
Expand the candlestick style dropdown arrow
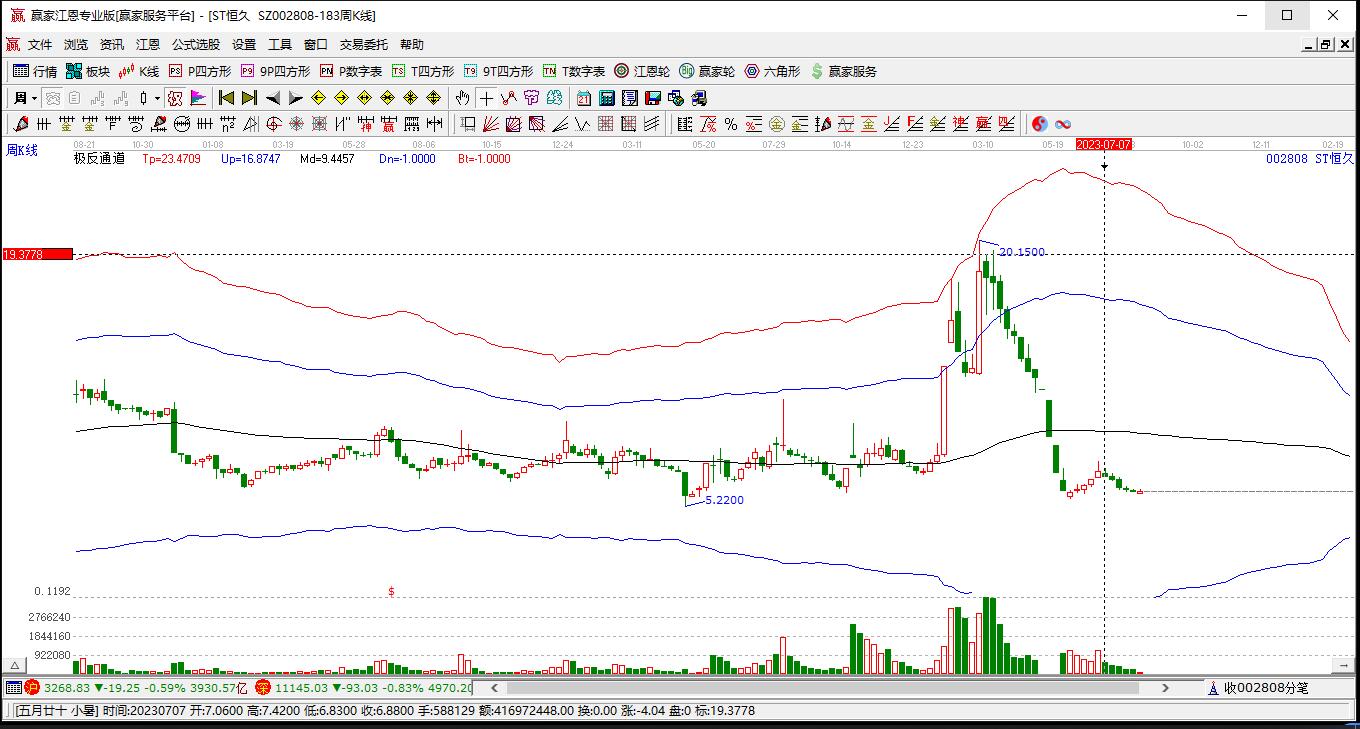[157, 98]
